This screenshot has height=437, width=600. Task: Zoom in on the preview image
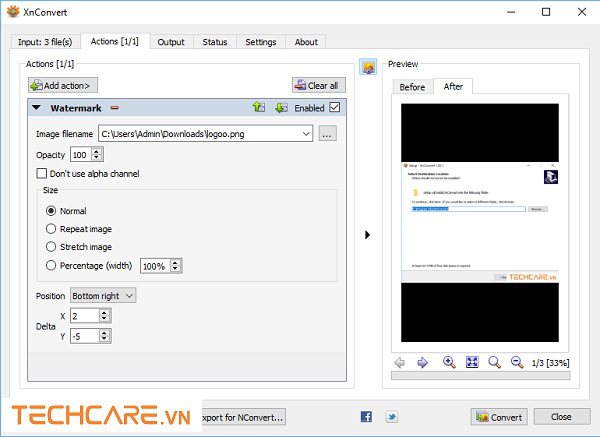point(449,362)
